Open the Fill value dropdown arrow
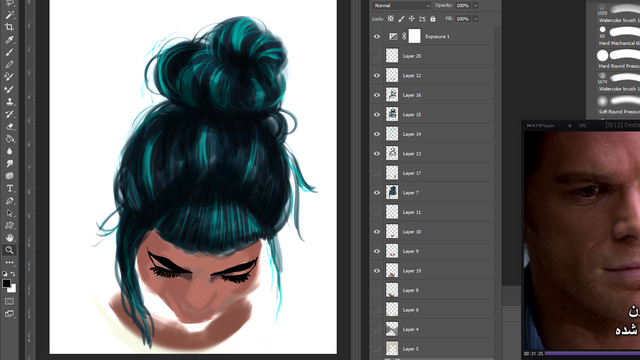The height and width of the screenshot is (360, 640). coord(476,19)
